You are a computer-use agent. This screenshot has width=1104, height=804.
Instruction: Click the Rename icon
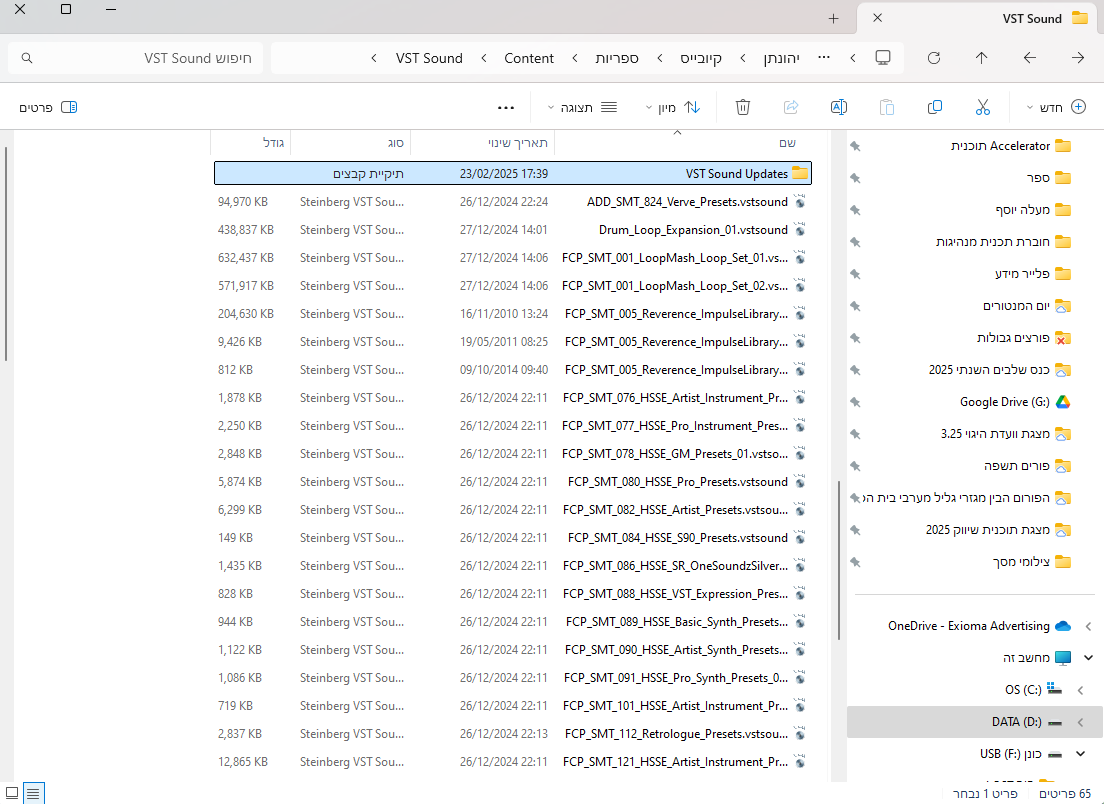(x=839, y=107)
